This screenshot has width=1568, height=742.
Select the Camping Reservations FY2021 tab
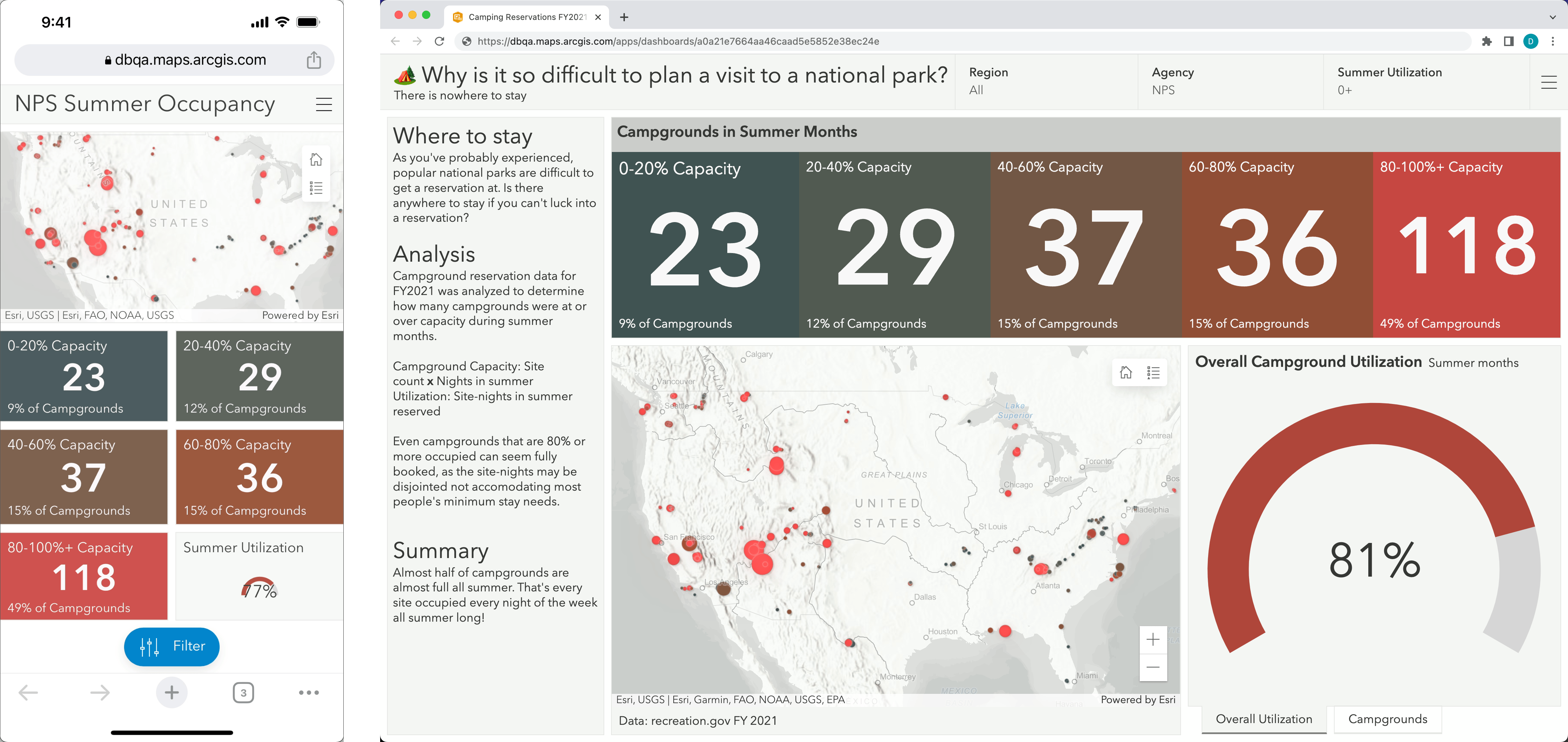[527, 17]
